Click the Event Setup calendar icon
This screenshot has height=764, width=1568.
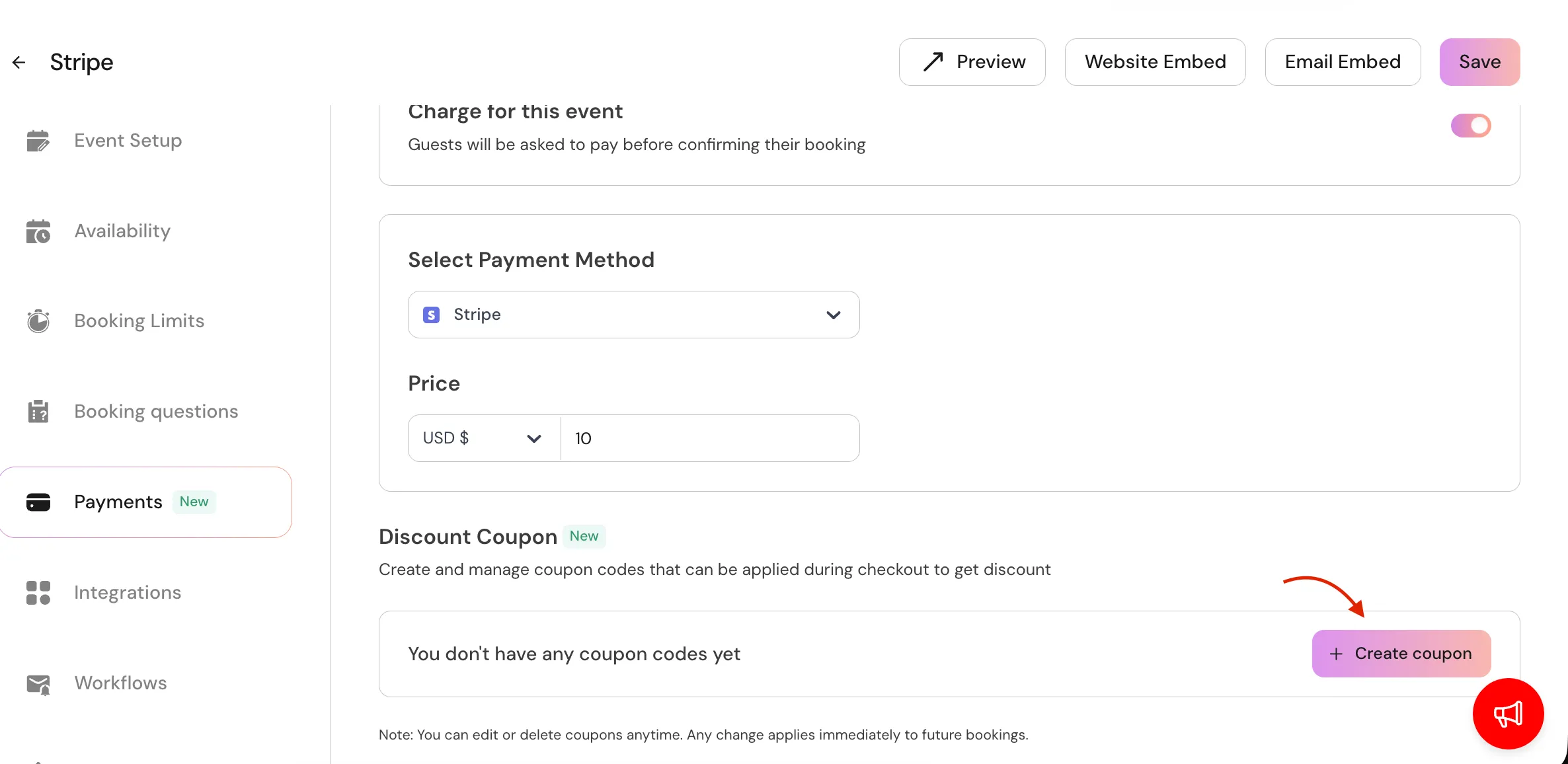(x=38, y=141)
